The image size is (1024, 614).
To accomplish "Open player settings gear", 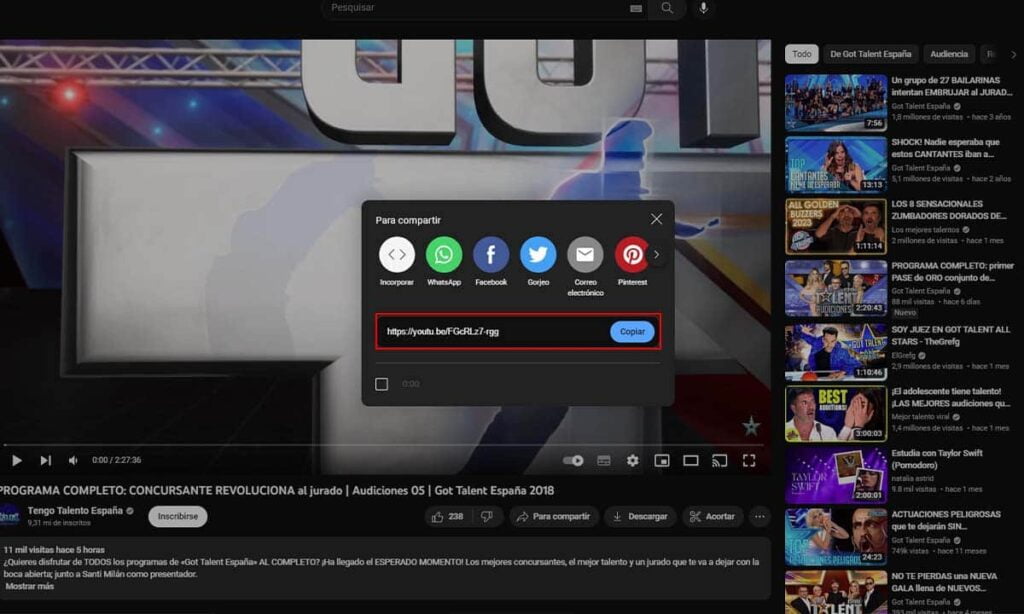I will [632, 460].
